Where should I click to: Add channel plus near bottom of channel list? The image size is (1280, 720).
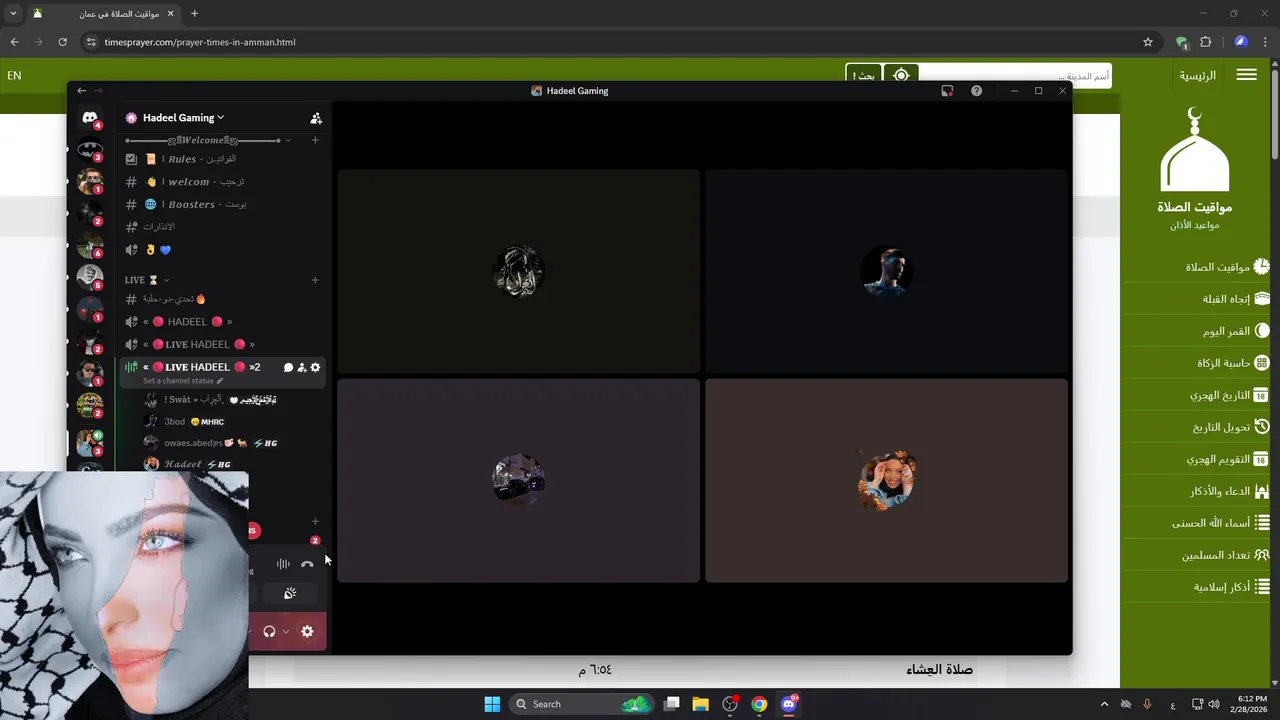point(315,521)
